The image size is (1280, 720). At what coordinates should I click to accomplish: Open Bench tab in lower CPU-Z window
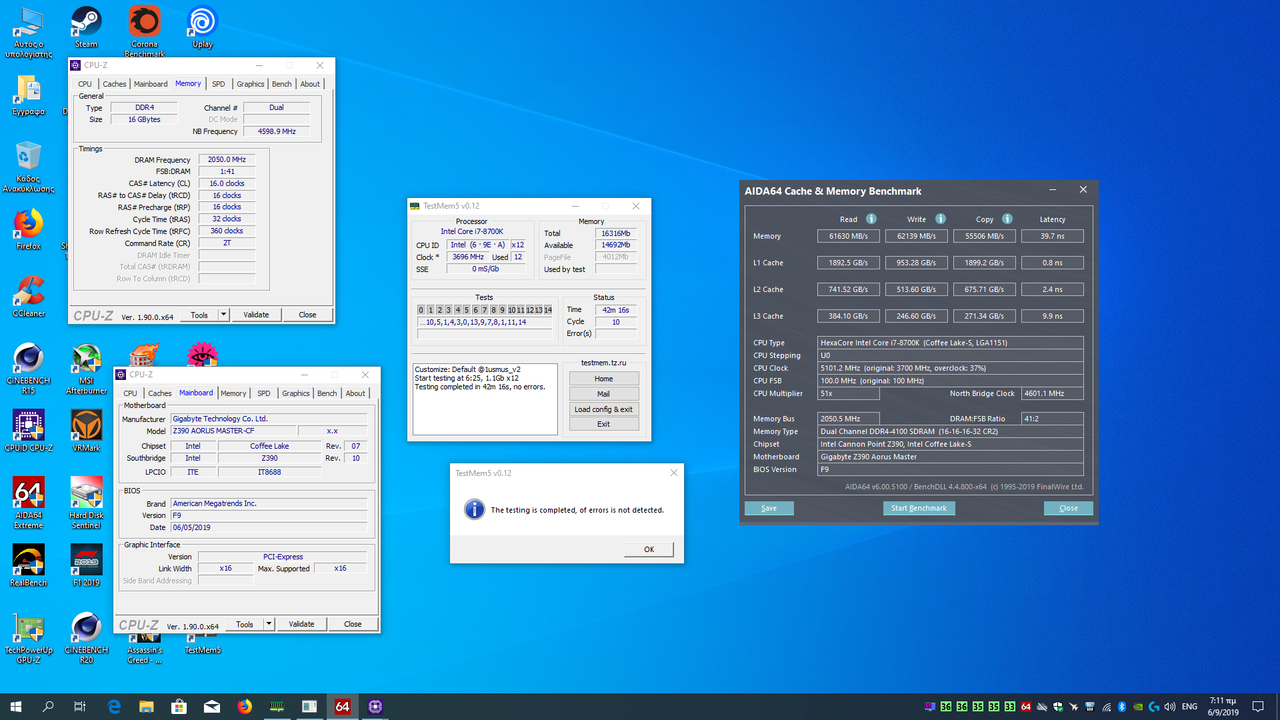[327, 393]
